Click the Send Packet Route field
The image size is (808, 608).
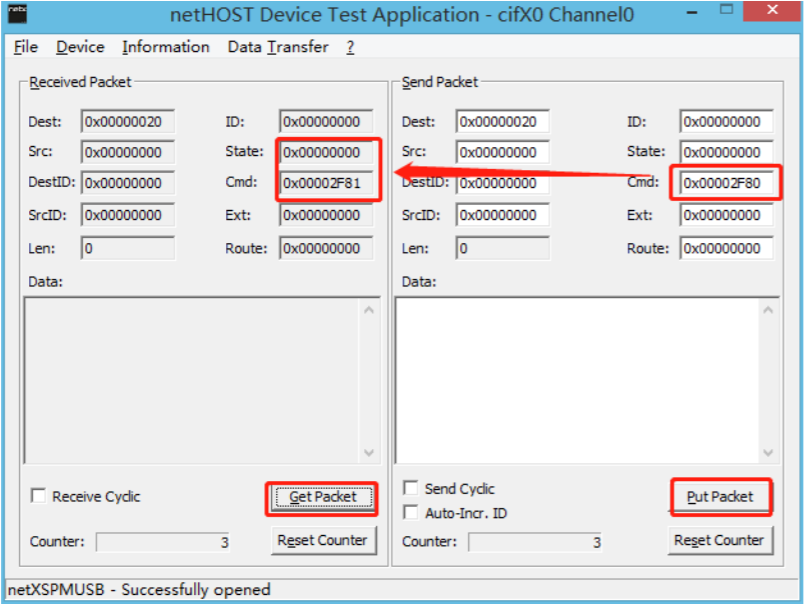click(x=726, y=248)
